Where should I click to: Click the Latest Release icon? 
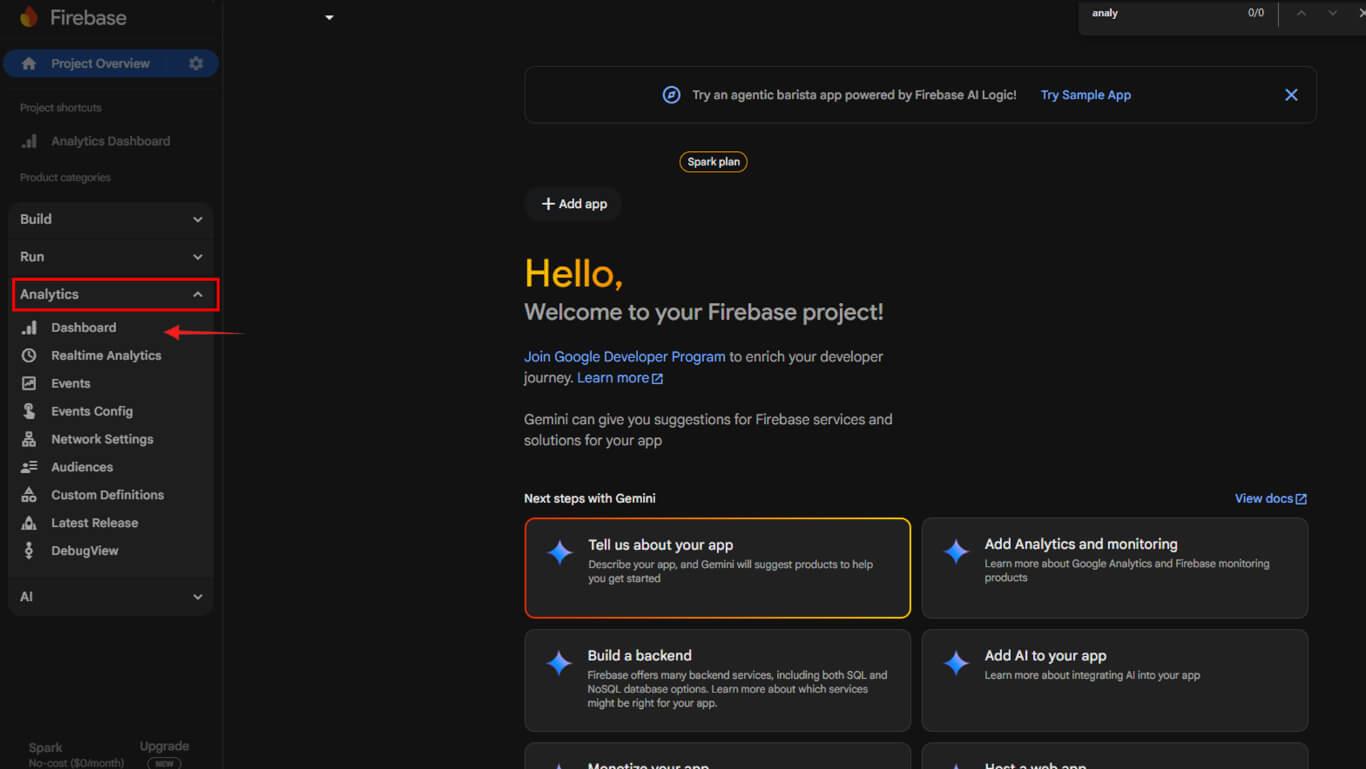[29, 523]
